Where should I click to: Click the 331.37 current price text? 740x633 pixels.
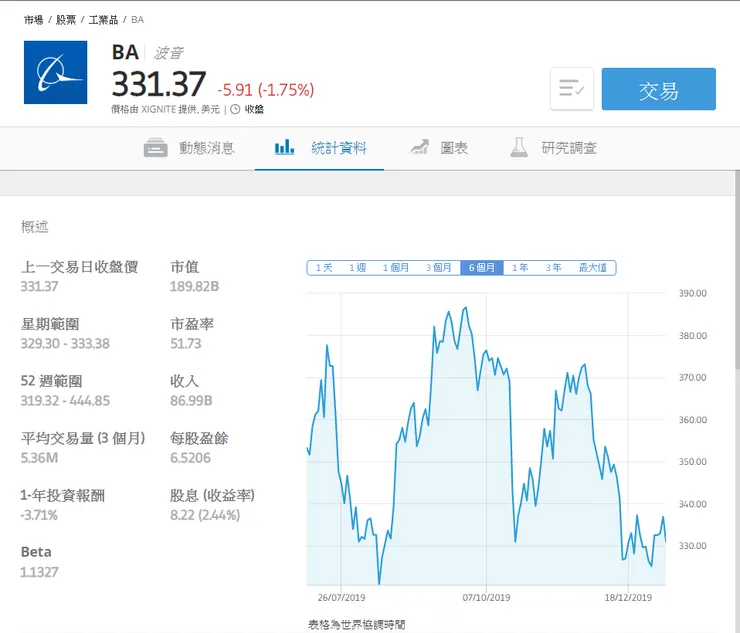[x=159, y=84]
